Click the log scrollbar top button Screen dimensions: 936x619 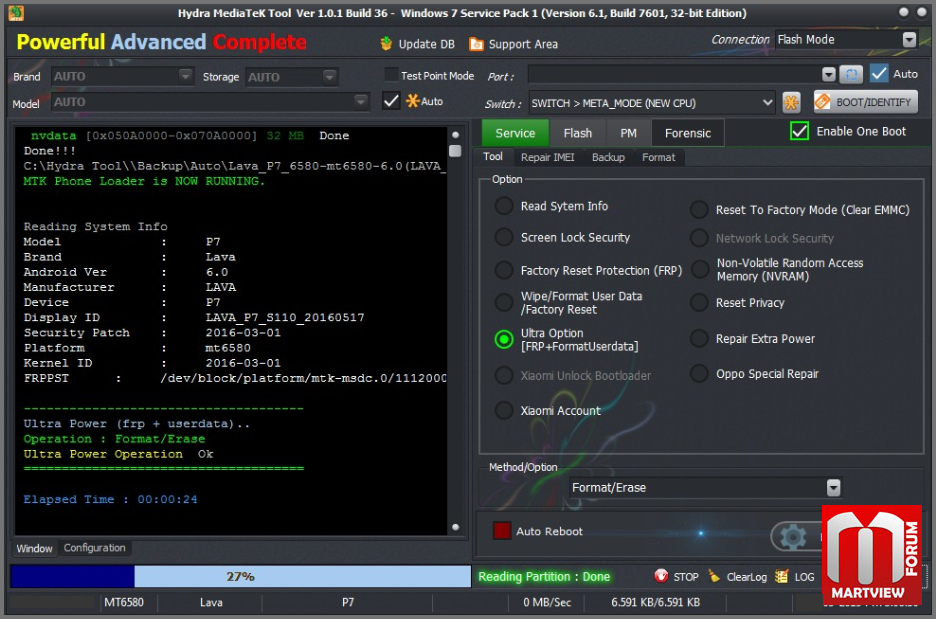click(x=455, y=135)
